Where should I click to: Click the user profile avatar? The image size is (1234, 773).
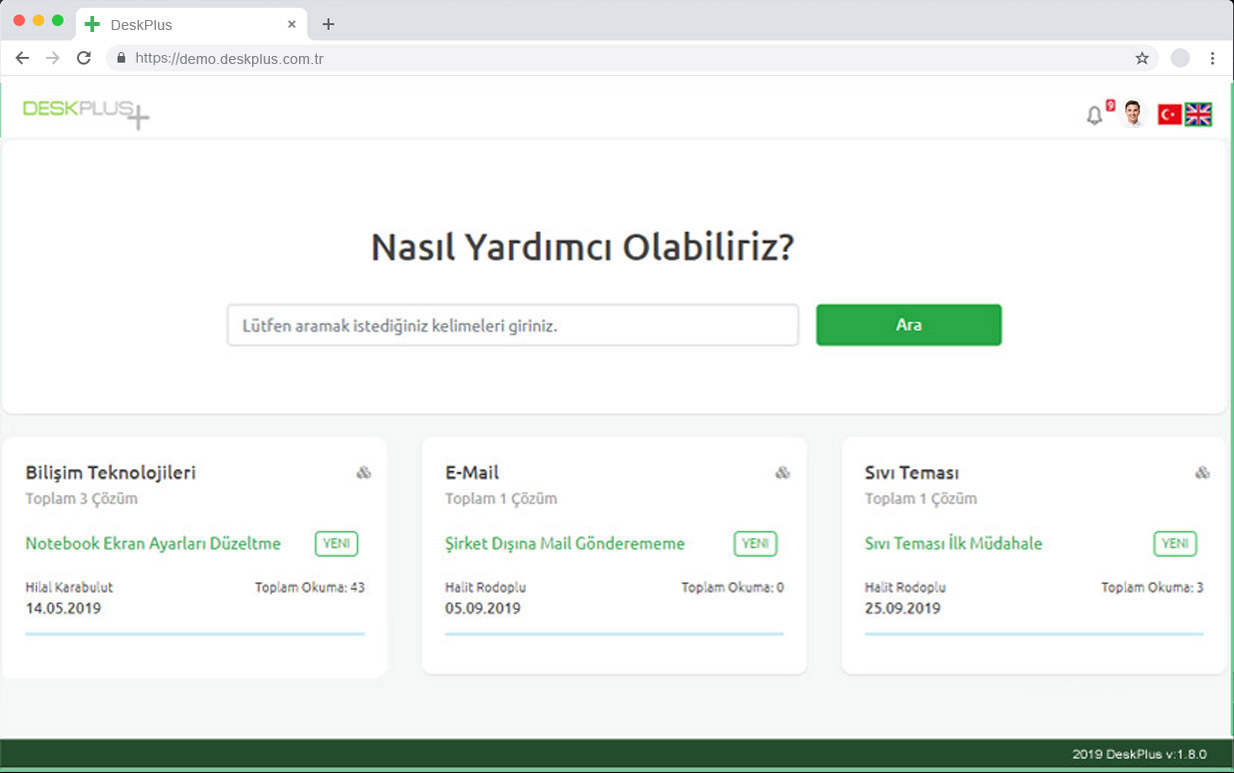[x=1134, y=114]
